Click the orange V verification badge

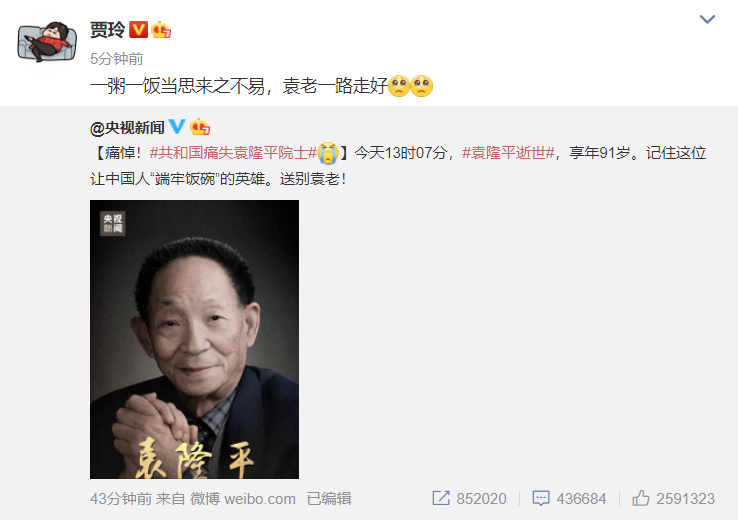point(138,30)
